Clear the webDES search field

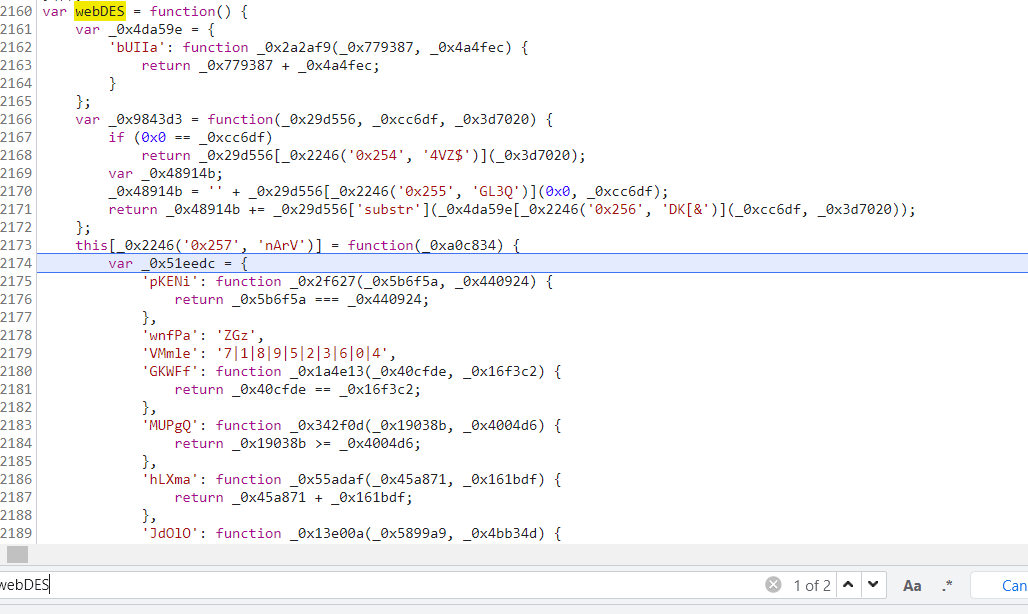[x=773, y=585]
